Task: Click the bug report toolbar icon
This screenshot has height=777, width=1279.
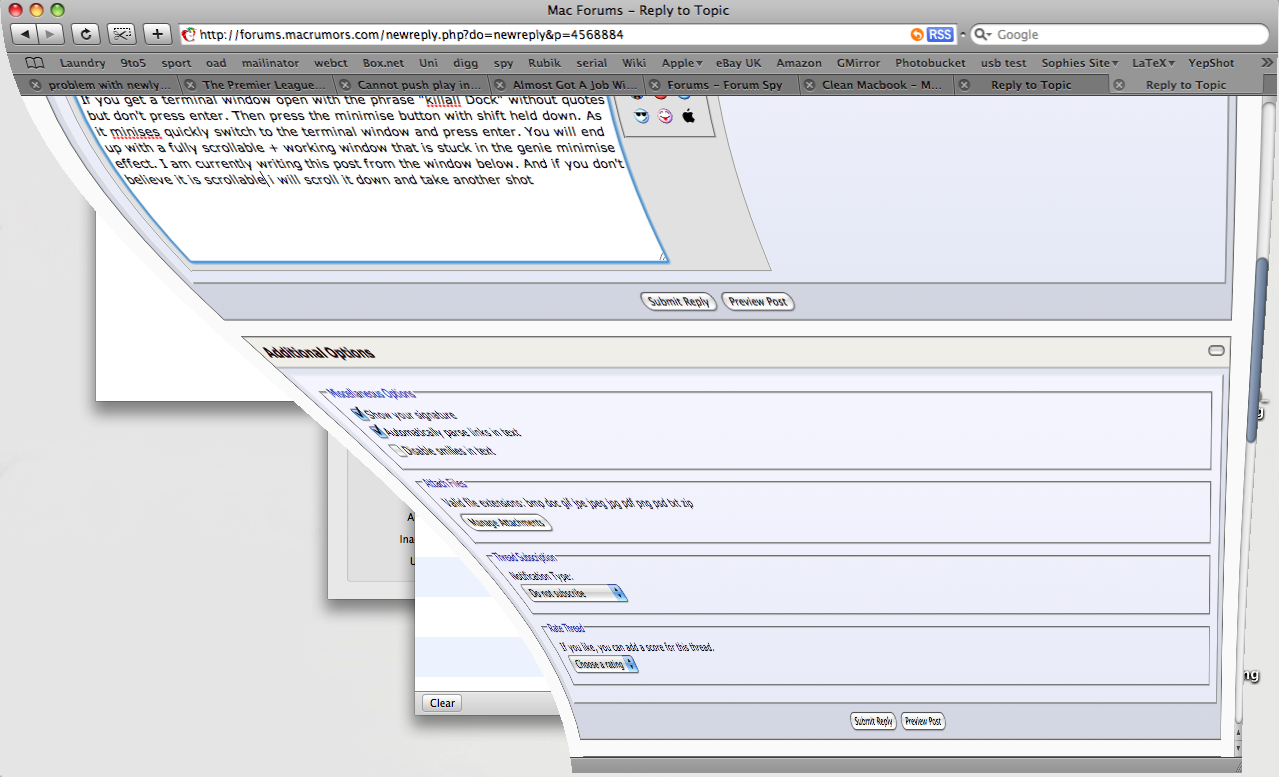Action: pyautogui.click(x=122, y=34)
